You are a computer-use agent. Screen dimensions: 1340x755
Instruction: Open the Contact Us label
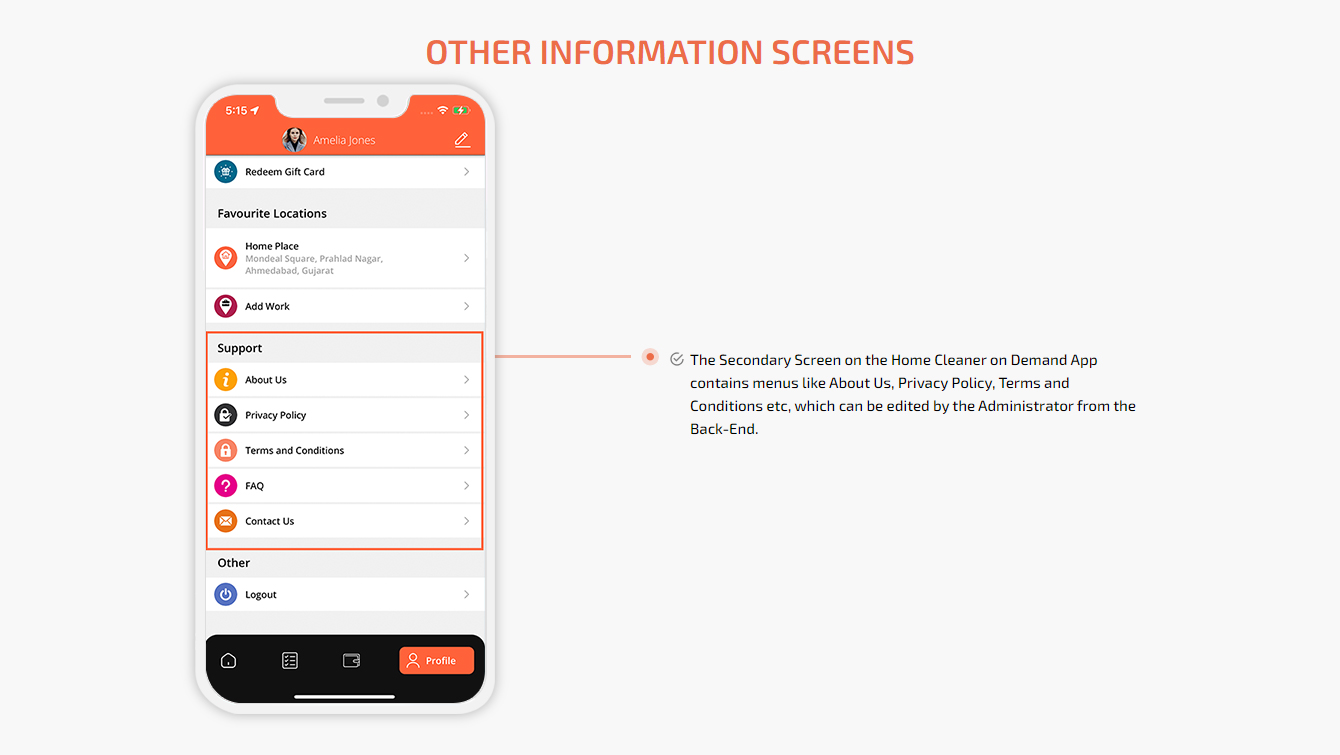tap(270, 521)
